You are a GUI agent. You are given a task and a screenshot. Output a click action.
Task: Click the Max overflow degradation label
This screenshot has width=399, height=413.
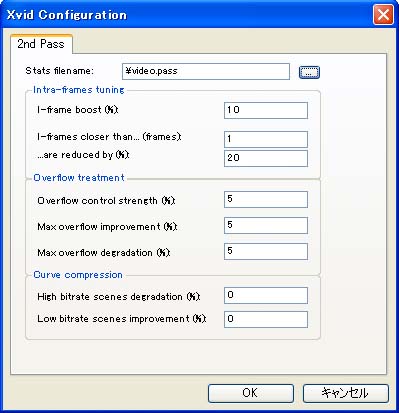click(104, 253)
